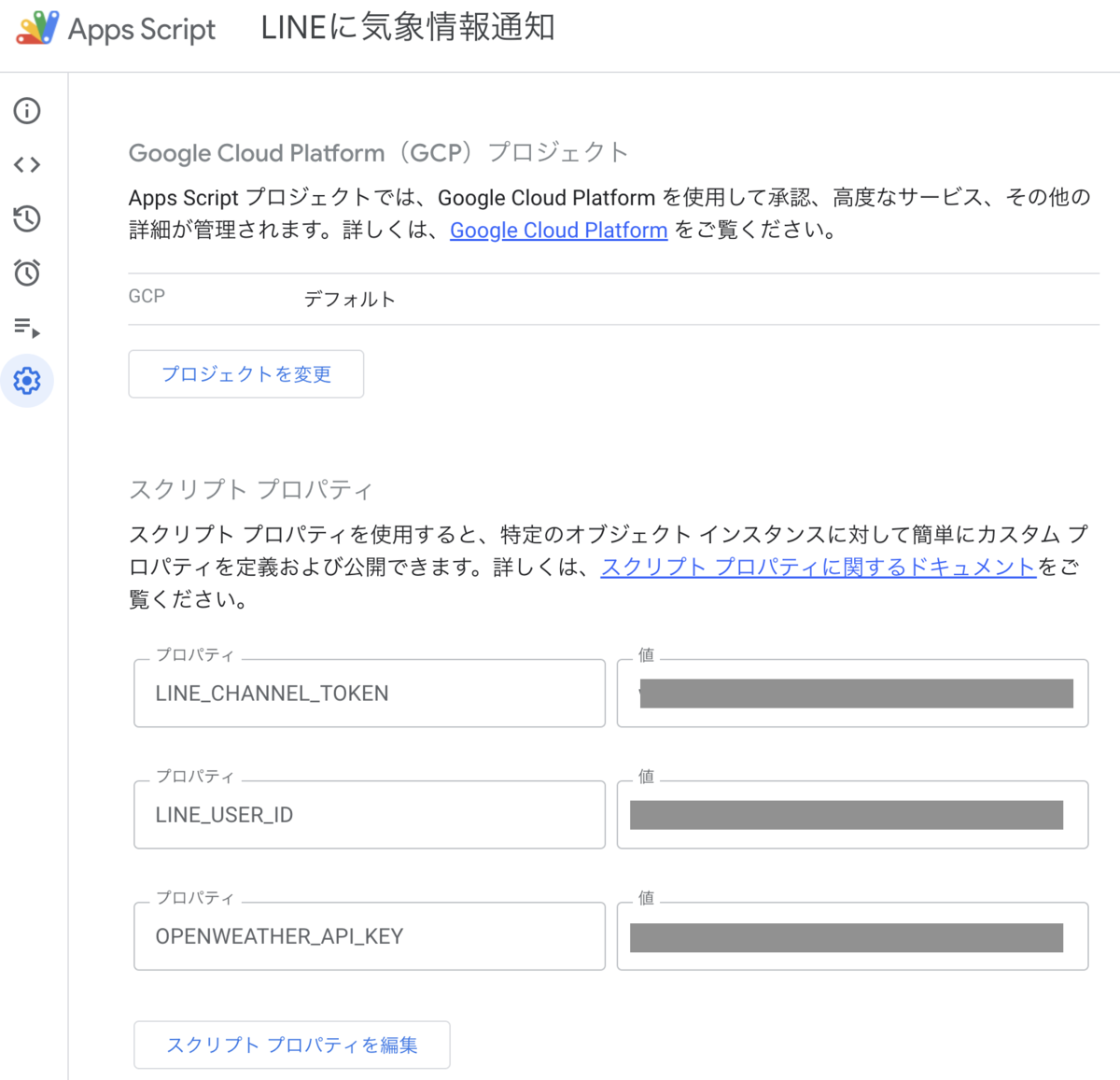Open the Google Cloud Platform link

pos(558,230)
